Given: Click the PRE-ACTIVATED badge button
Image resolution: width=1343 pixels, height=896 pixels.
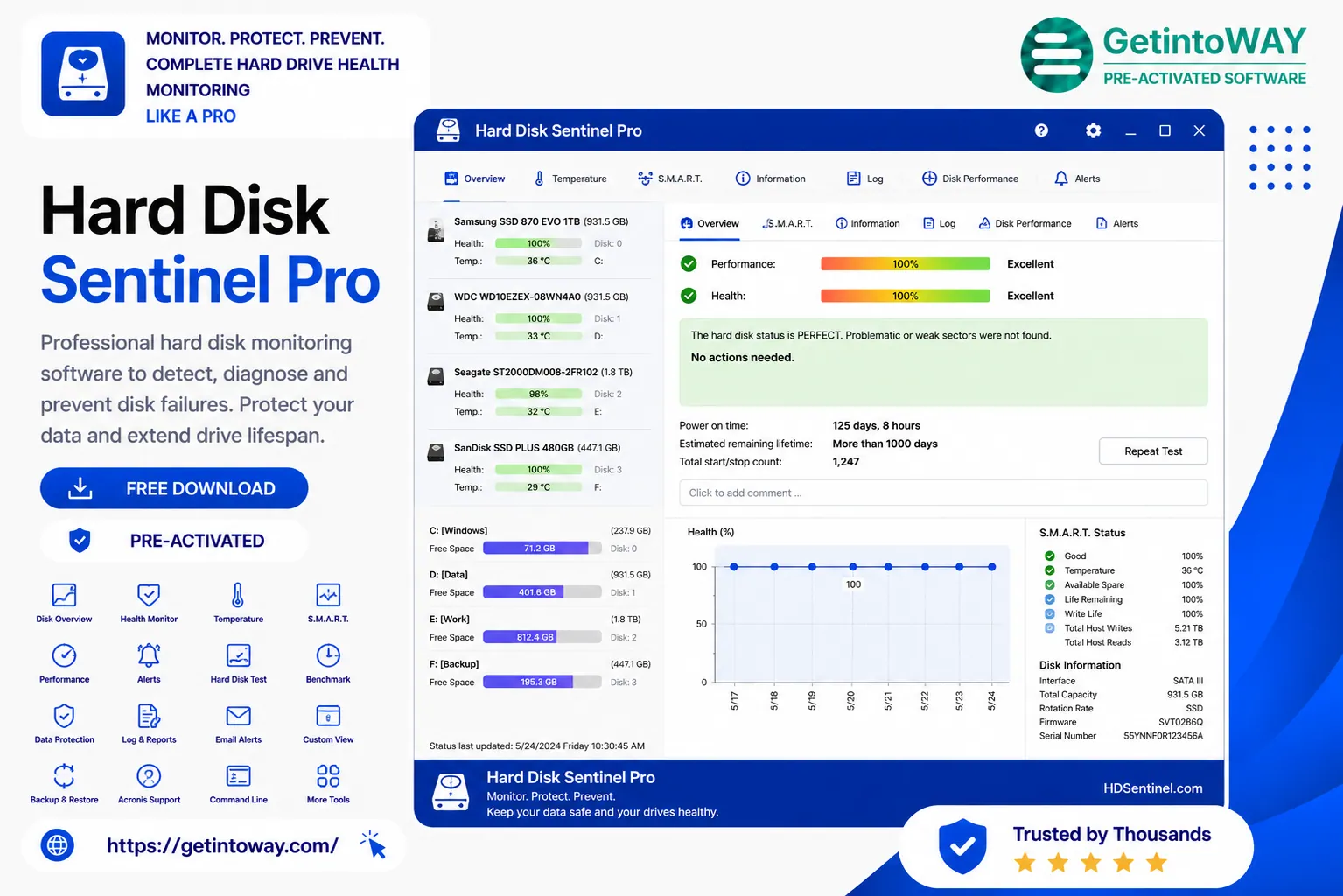Looking at the screenshot, I should click(174, 541).
